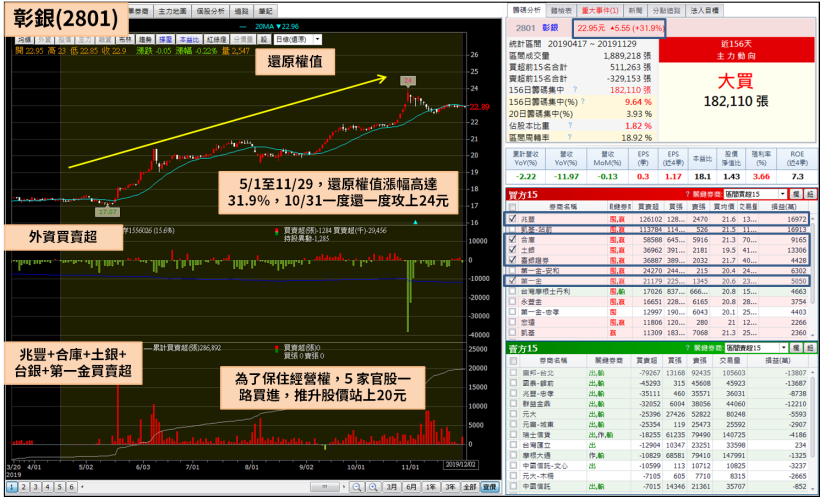Viewport: 820px width, 497px height.
Task: Open the 重大事件(1) tab
Action: coord(599,10)
